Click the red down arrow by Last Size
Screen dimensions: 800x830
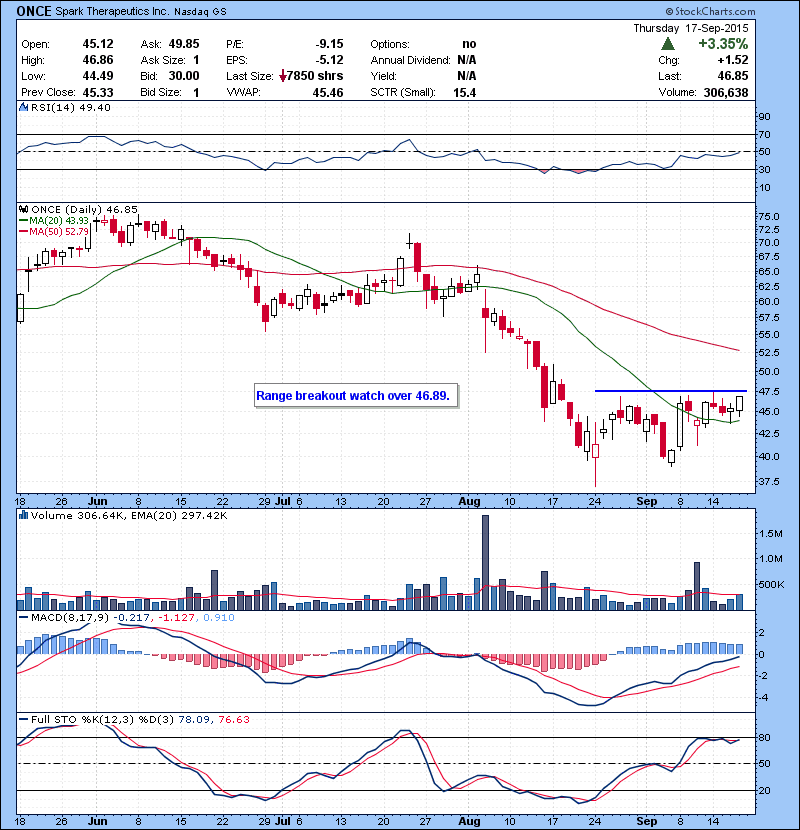click(x=283, y=76)
